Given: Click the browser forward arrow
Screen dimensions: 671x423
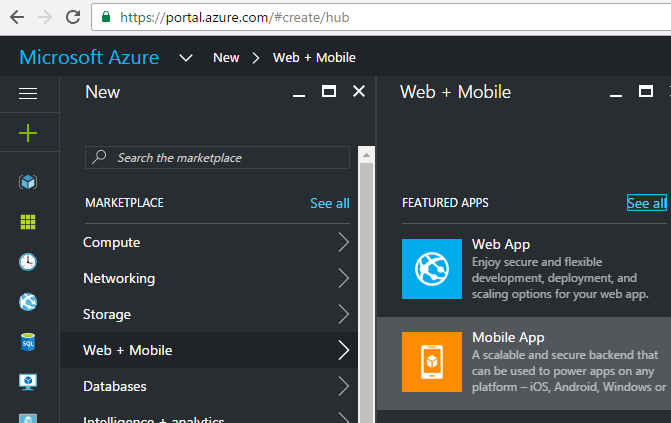Looking at the screenshot, I should pos(45,17).
